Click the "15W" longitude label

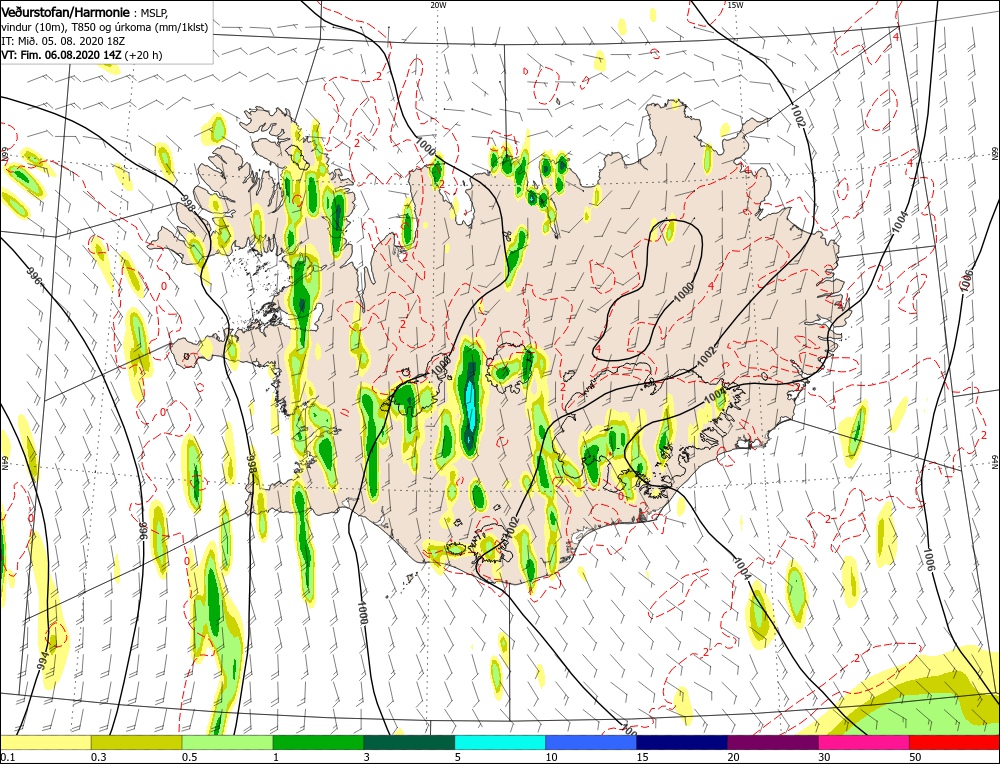[x=735, y=5]
